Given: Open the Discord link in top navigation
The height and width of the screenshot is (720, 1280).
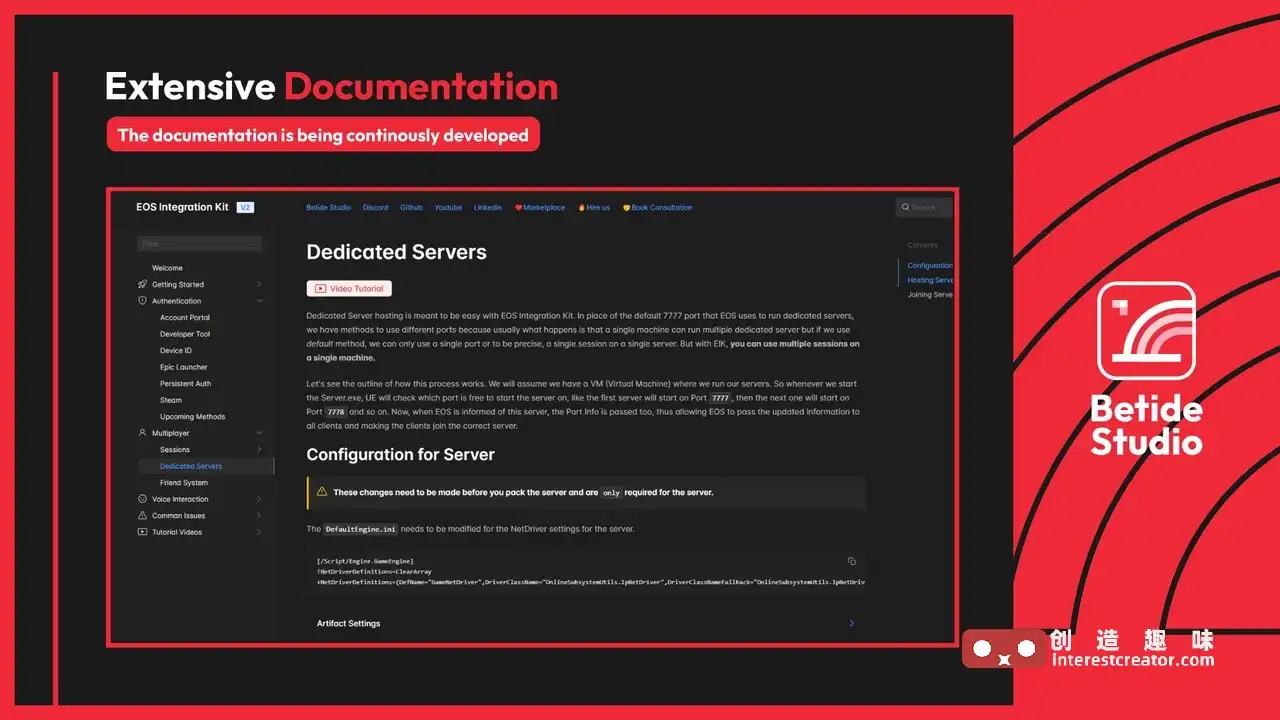Looking at the screenshot, I should pos(376,208).
